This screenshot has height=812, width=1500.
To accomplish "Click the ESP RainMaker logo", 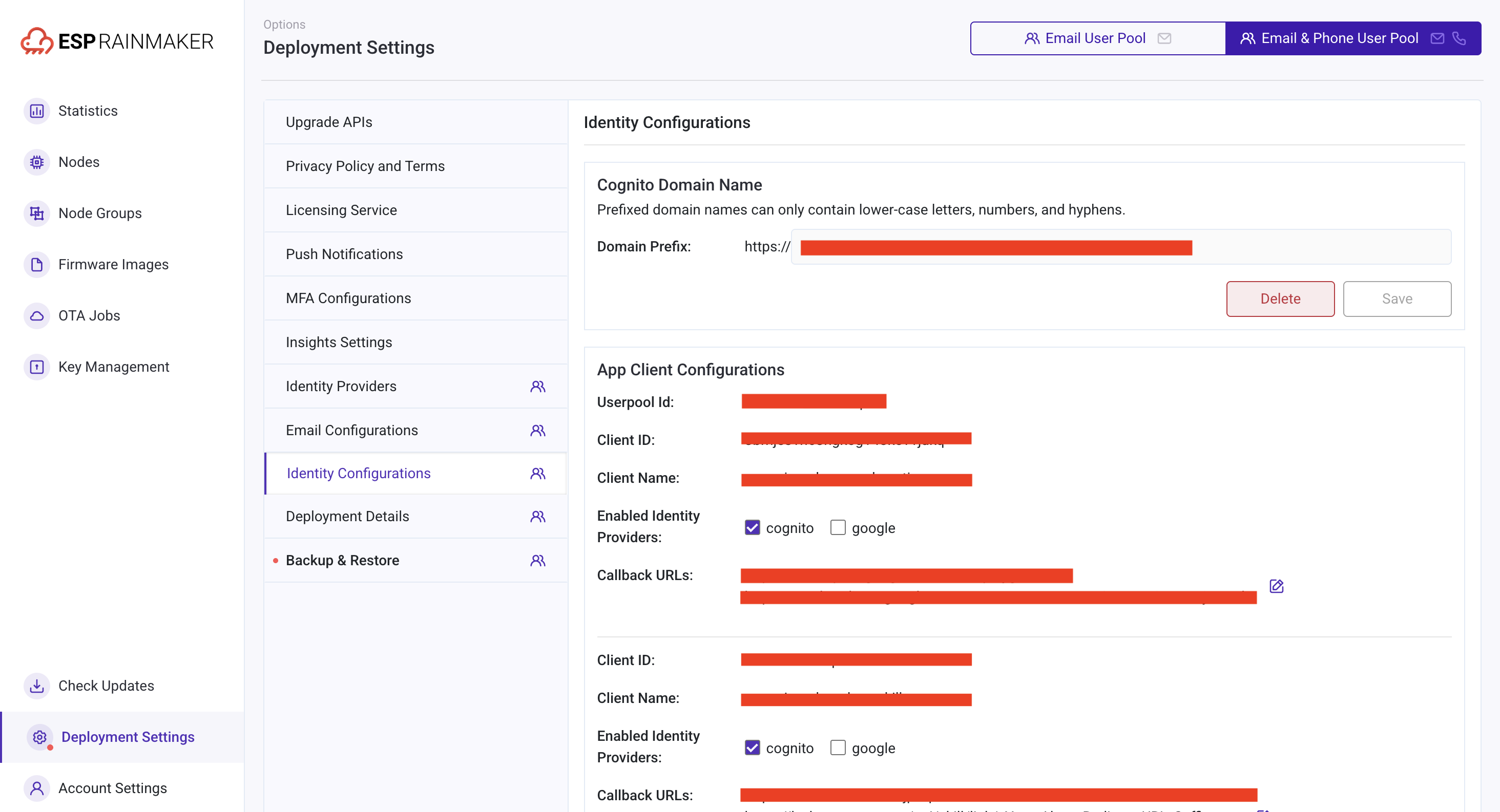I will click(x=117, y=41).
